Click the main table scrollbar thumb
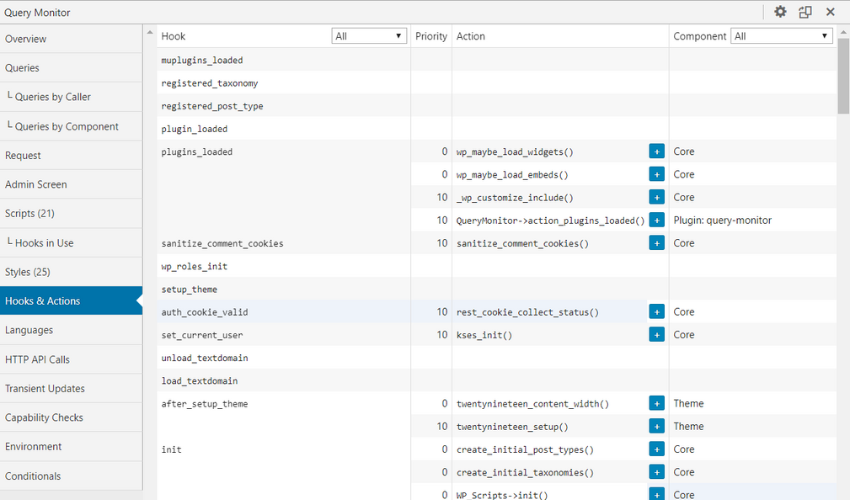 [x=843, y=76]
